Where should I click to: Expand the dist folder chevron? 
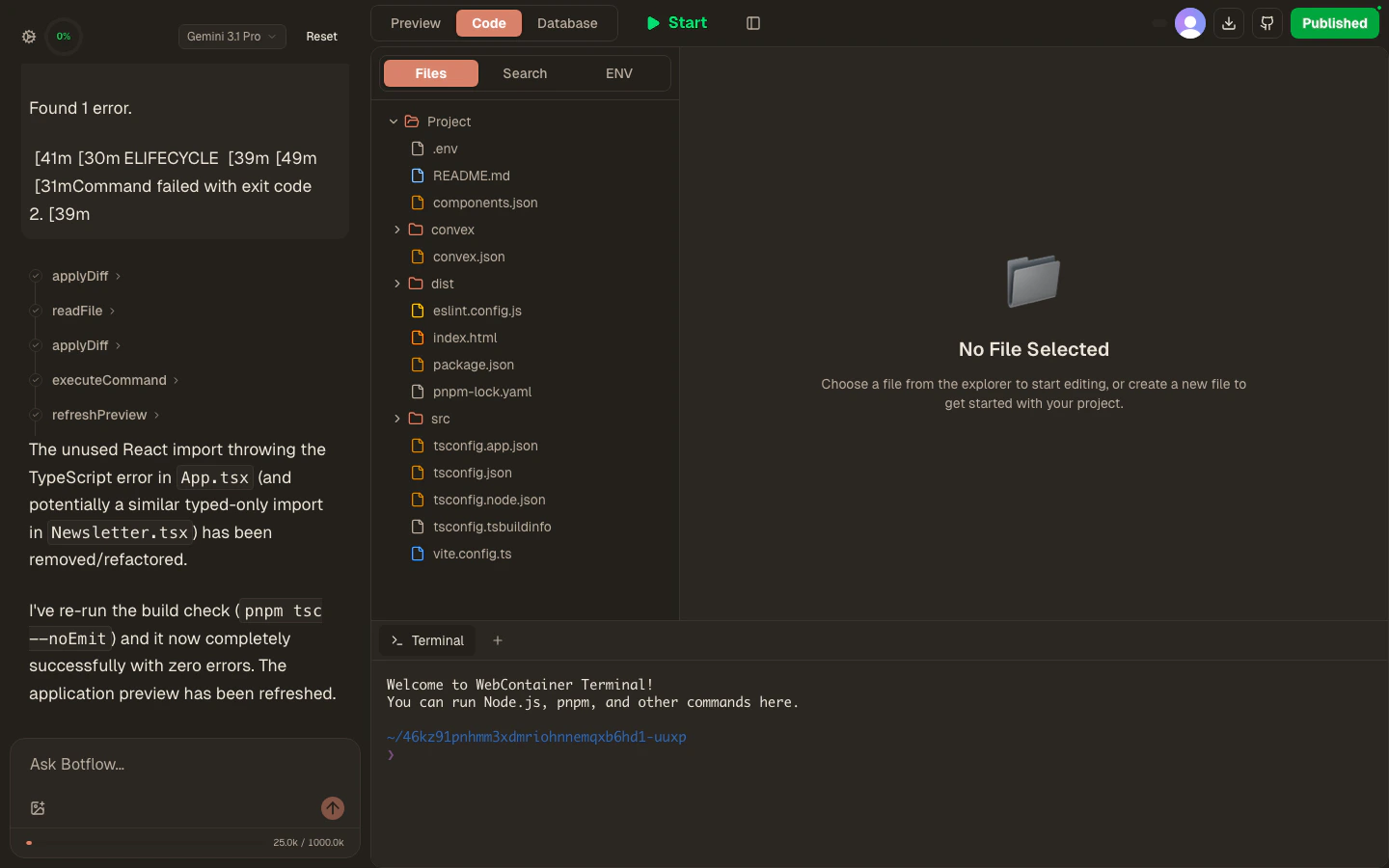[397, 284]
